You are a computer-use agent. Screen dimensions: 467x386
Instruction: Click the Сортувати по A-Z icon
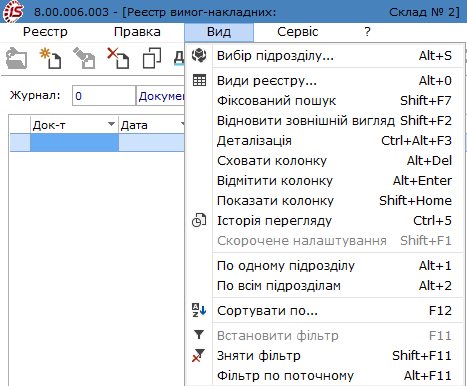[199, 310]
